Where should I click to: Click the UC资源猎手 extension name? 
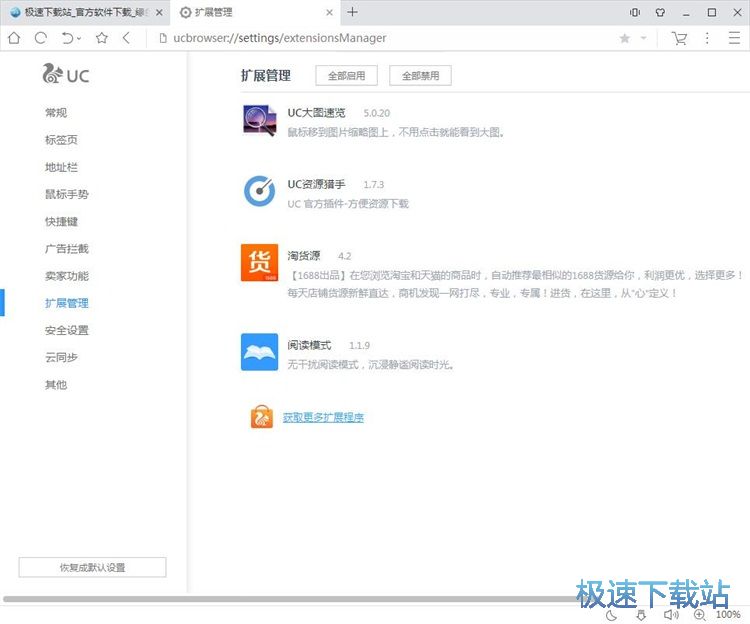316,184
